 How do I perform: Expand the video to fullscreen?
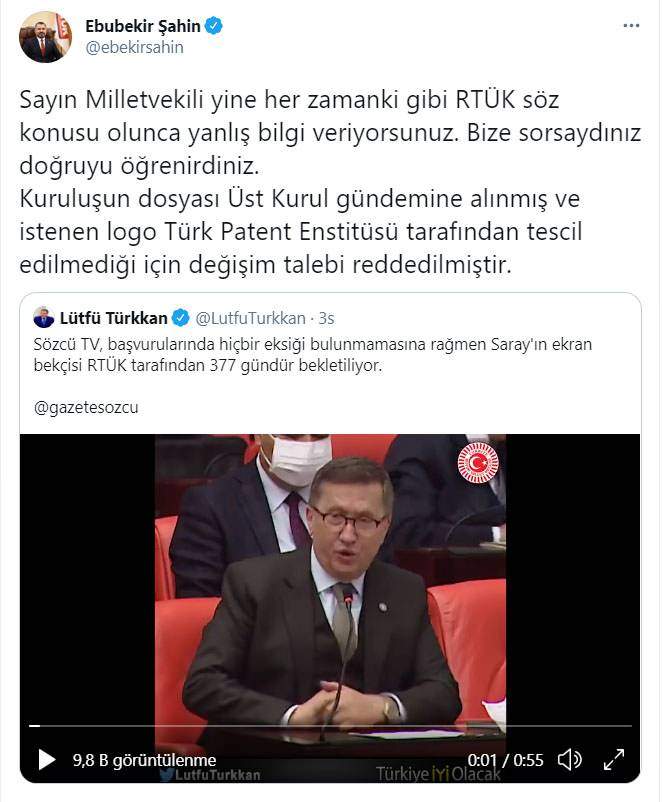click(x=614, y=760)
